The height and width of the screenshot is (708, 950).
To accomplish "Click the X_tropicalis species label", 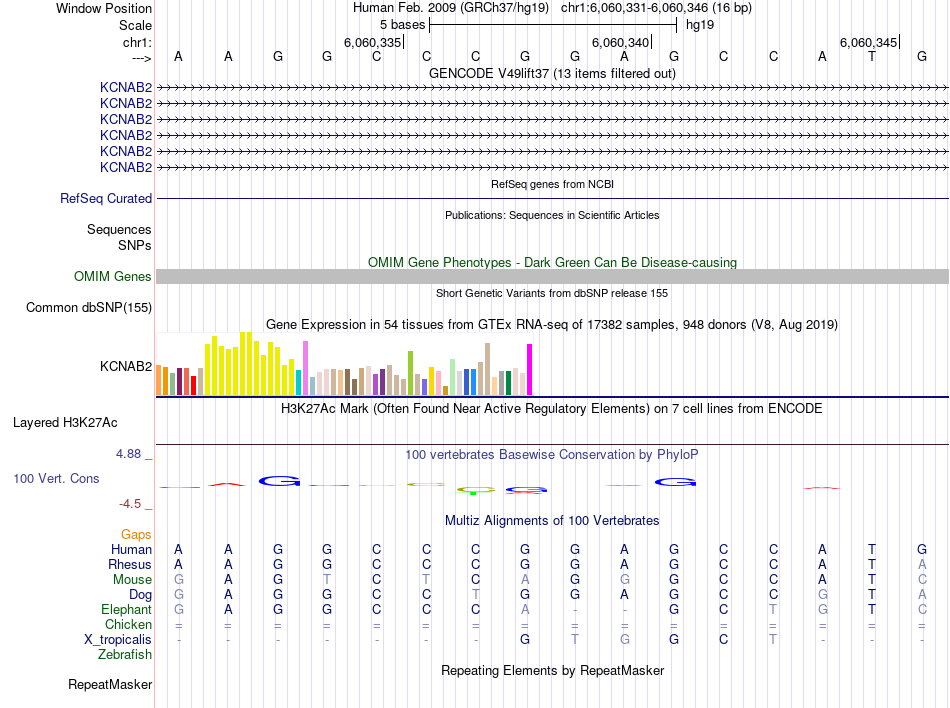I will 118,640.
